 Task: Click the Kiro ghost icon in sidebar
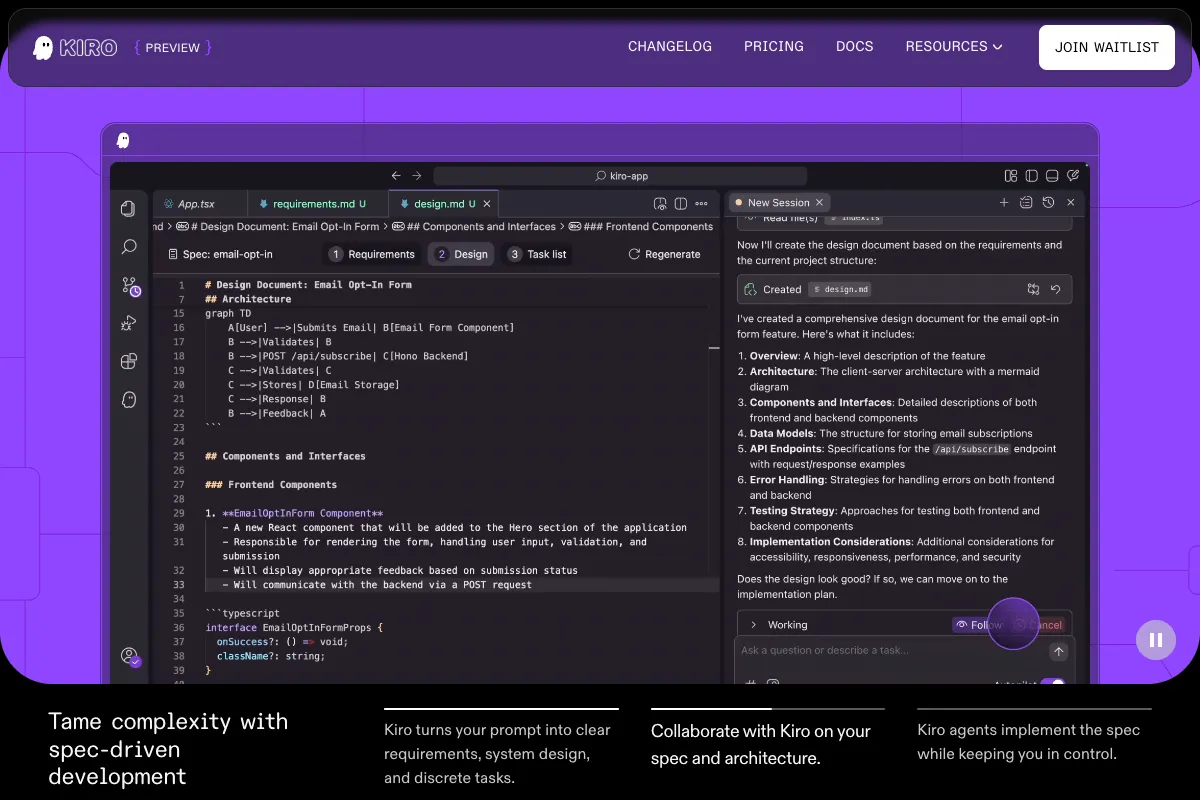(128, 399)
